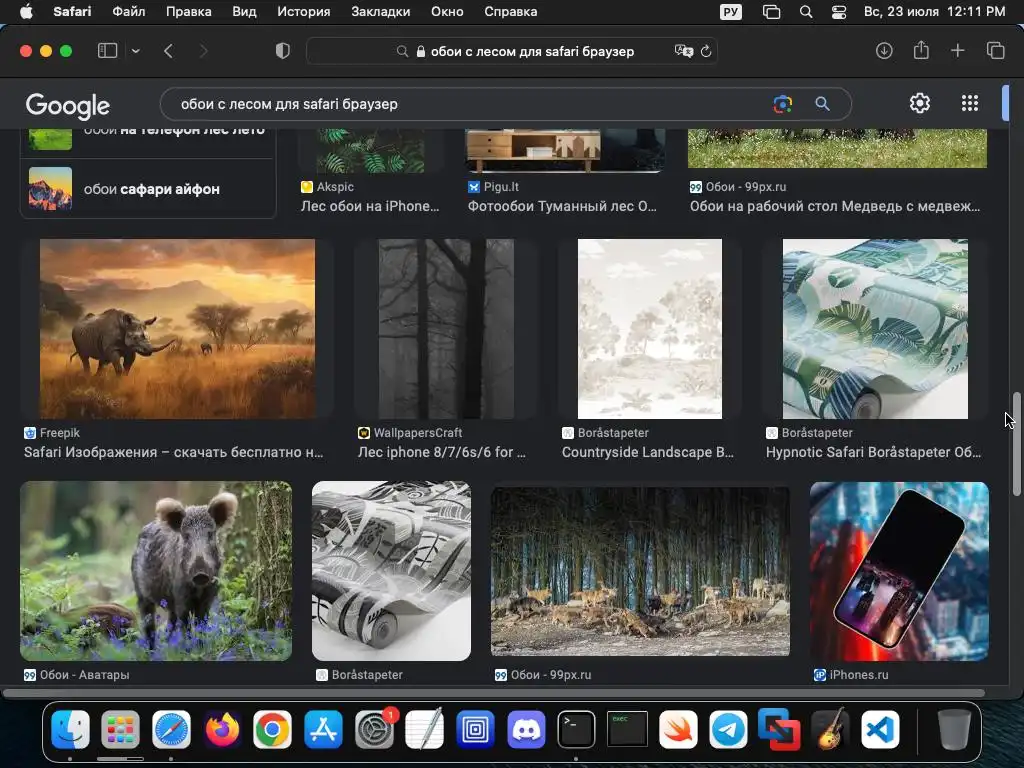Open the Правка menu

(188, 12)
